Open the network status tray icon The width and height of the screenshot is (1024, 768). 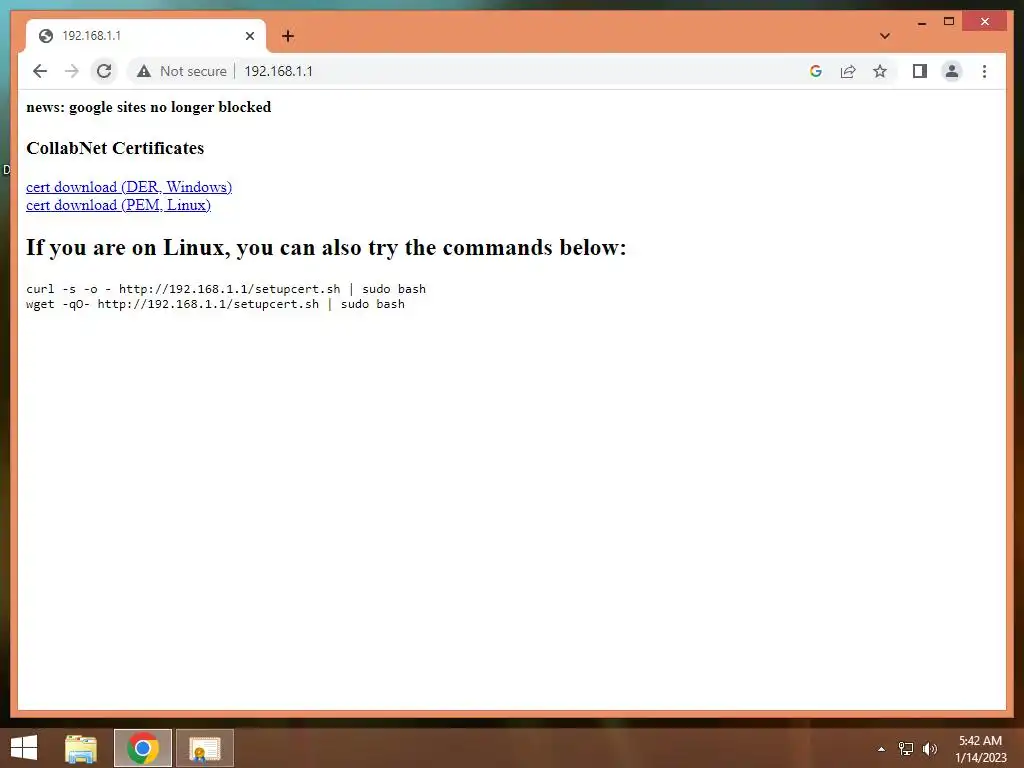[x=906, y=749]
